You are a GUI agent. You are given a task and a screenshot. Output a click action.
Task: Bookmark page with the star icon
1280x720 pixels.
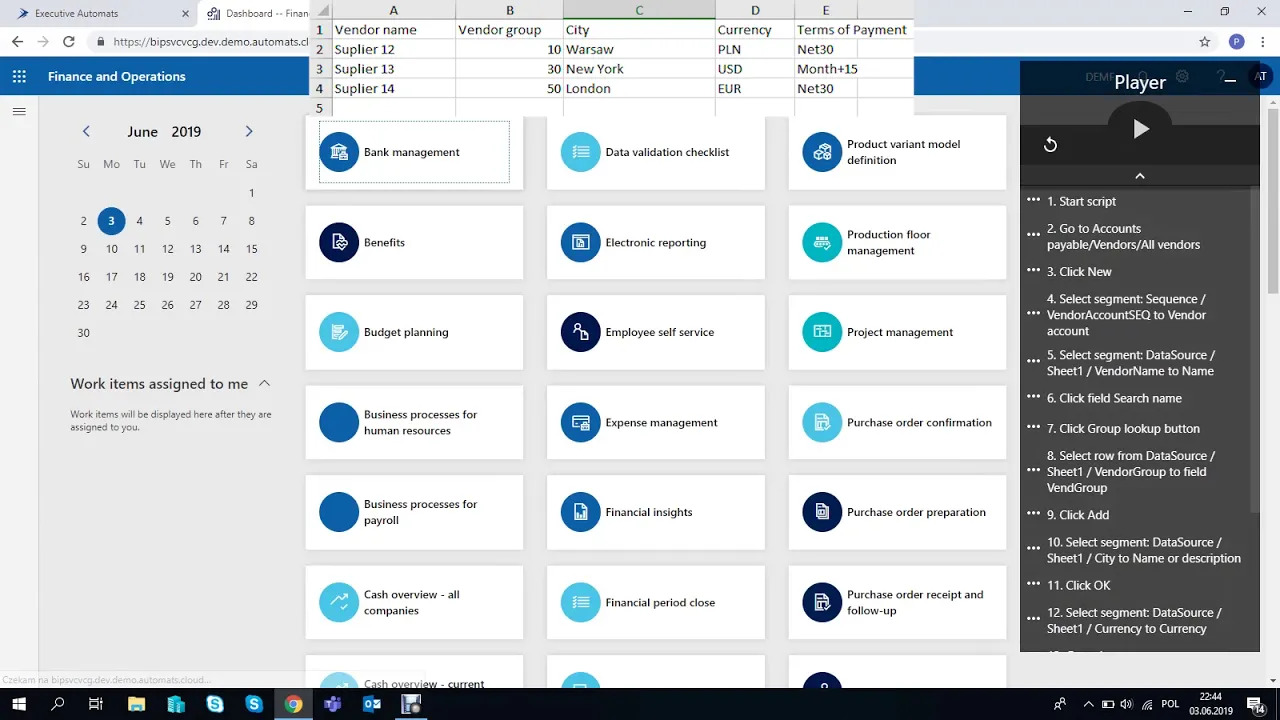[x=1205, y=42]
